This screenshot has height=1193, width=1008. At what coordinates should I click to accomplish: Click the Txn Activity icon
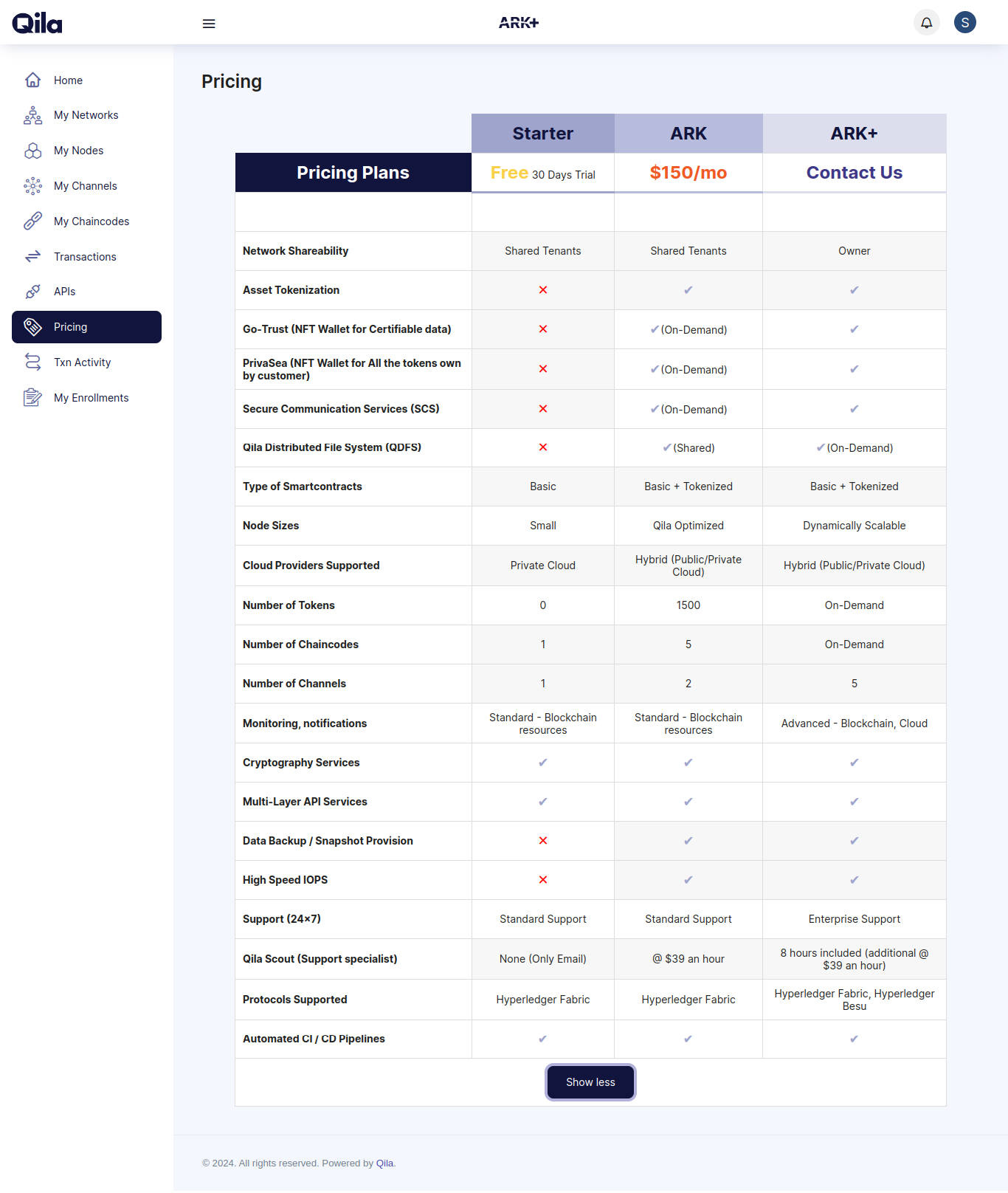coord(32,362)
